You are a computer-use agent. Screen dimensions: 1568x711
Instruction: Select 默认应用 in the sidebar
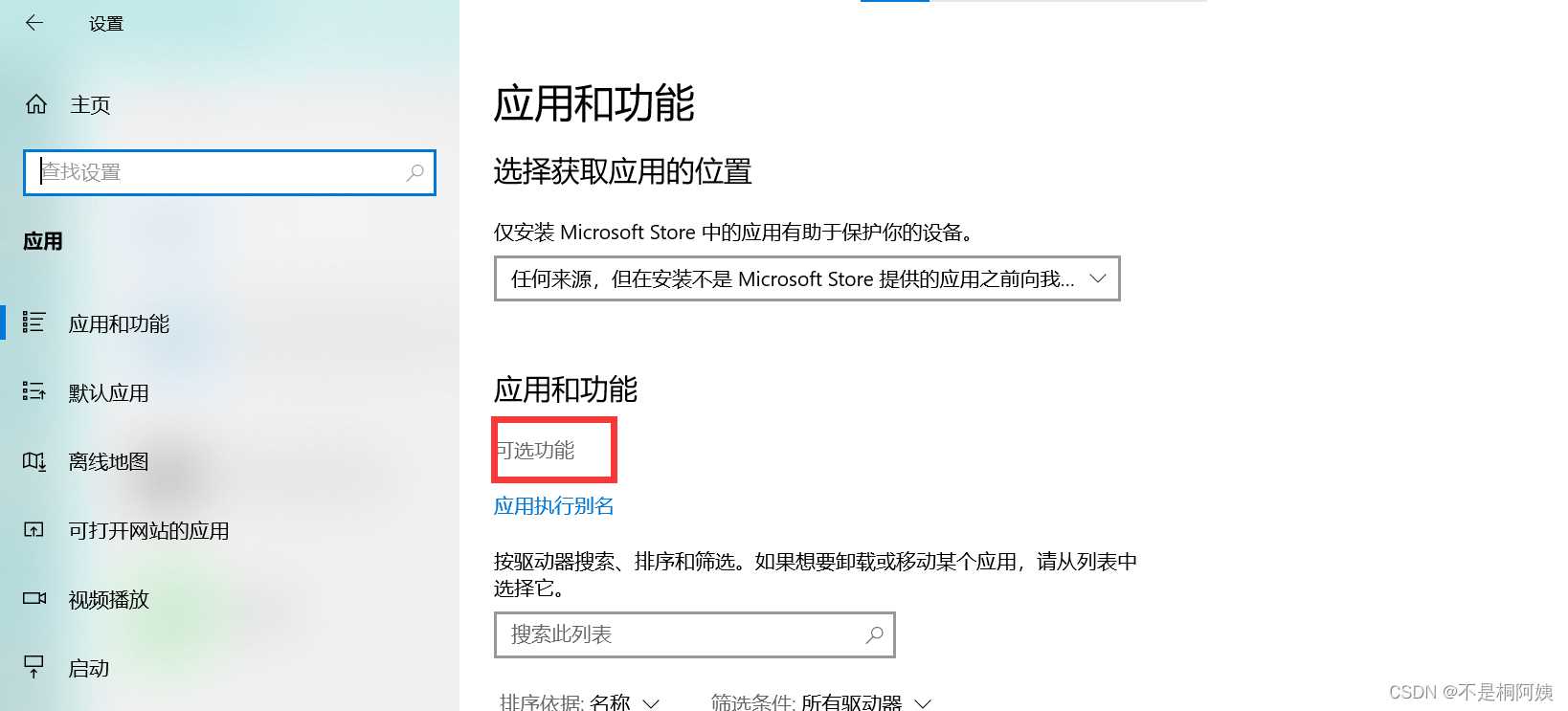(109, 392)
